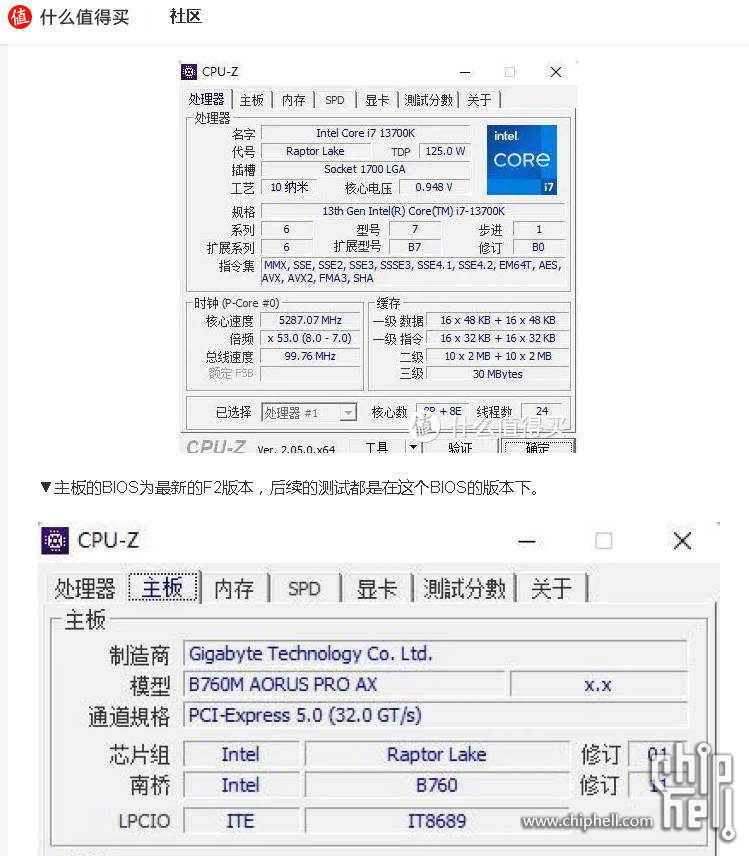Click the 什么值得买 site name text
749x856 pixels.
(x=85, y=17)
